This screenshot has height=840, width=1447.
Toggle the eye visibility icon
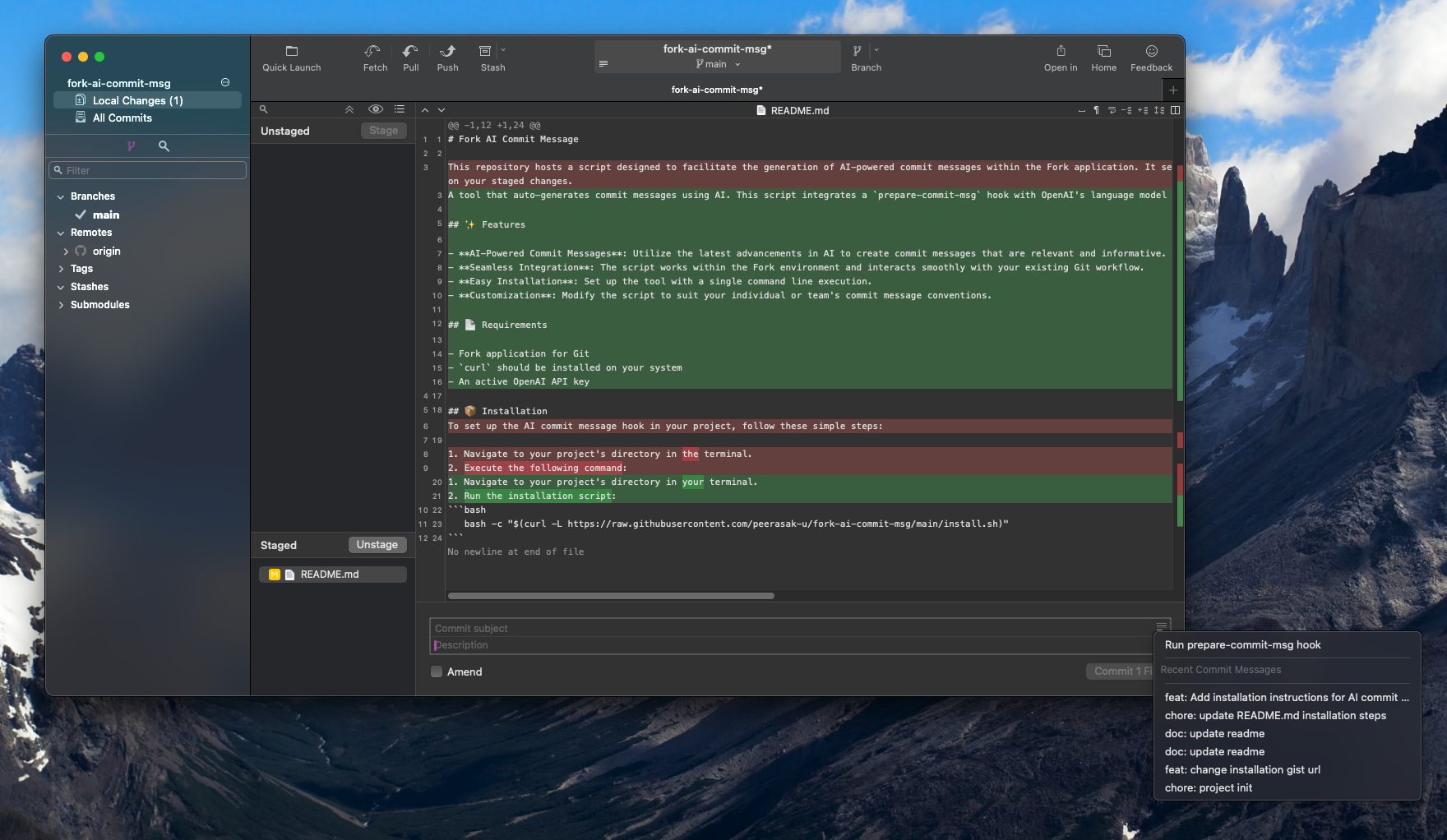click(376, 109)
